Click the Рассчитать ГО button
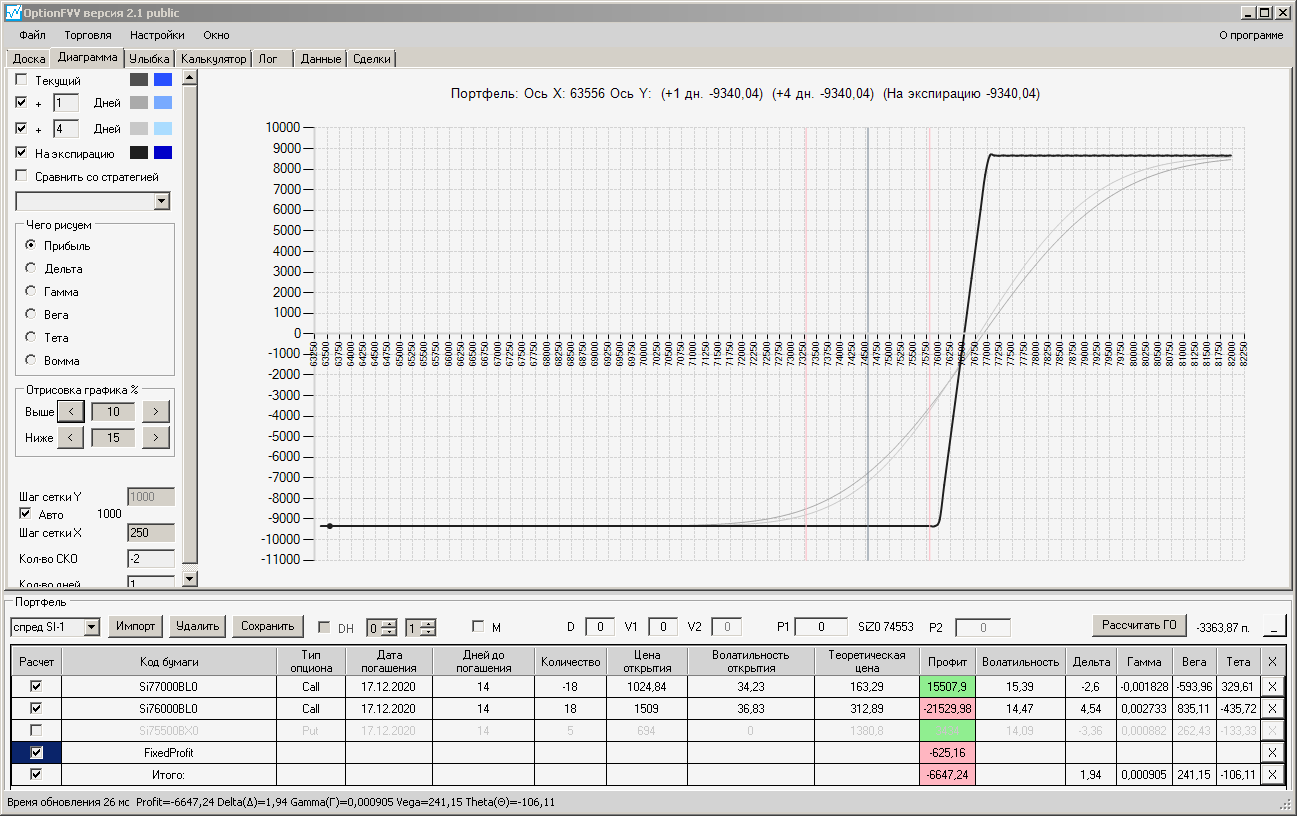Image resolution: width=1297 pixels, height=816 pixels. 1139,626
